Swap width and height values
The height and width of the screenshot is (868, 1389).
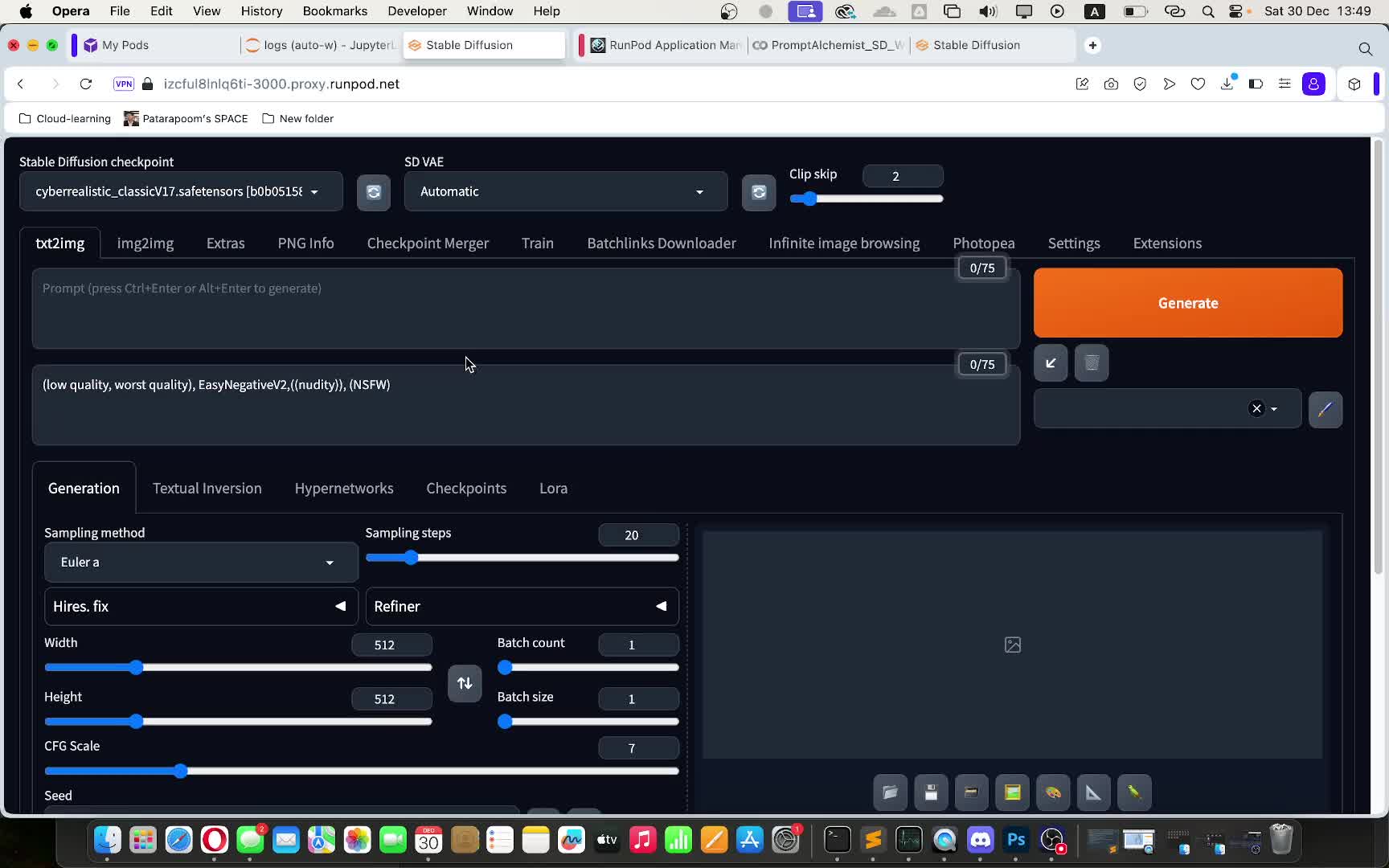coord(465,683)
